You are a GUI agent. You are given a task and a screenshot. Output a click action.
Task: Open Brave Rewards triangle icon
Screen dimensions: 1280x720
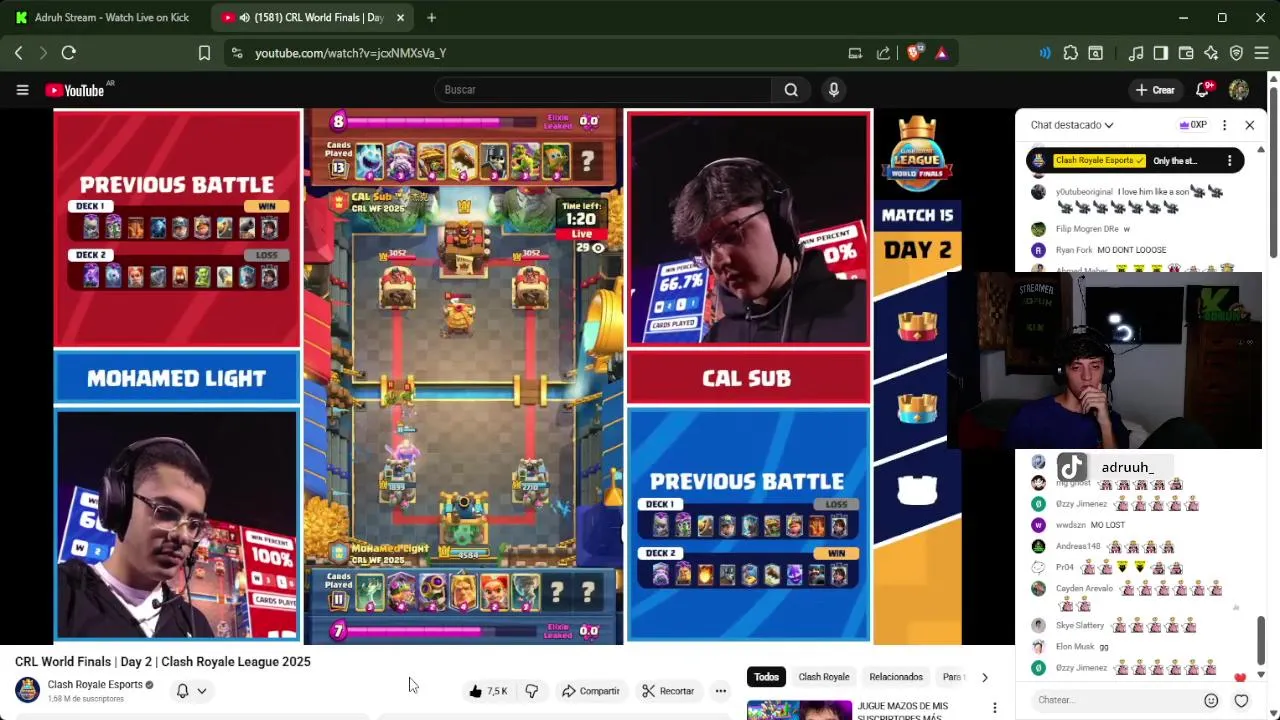[x=941, y=53]
